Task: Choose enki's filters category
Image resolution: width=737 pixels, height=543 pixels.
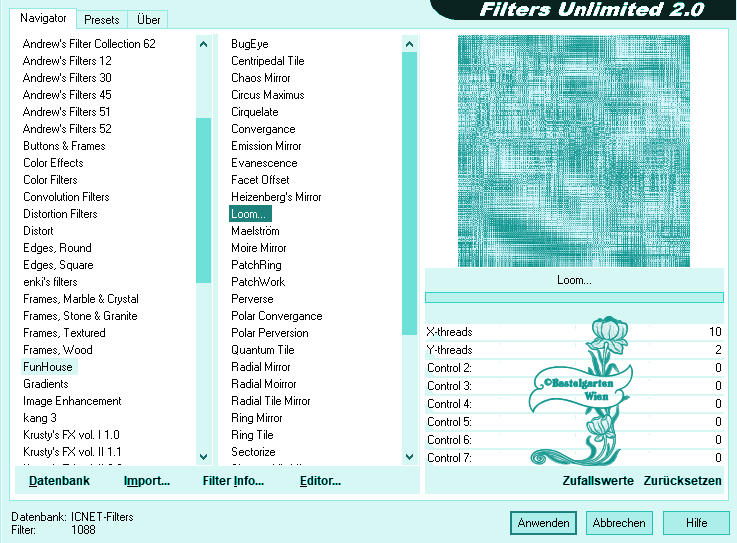Action: click(x=50, y=282)
